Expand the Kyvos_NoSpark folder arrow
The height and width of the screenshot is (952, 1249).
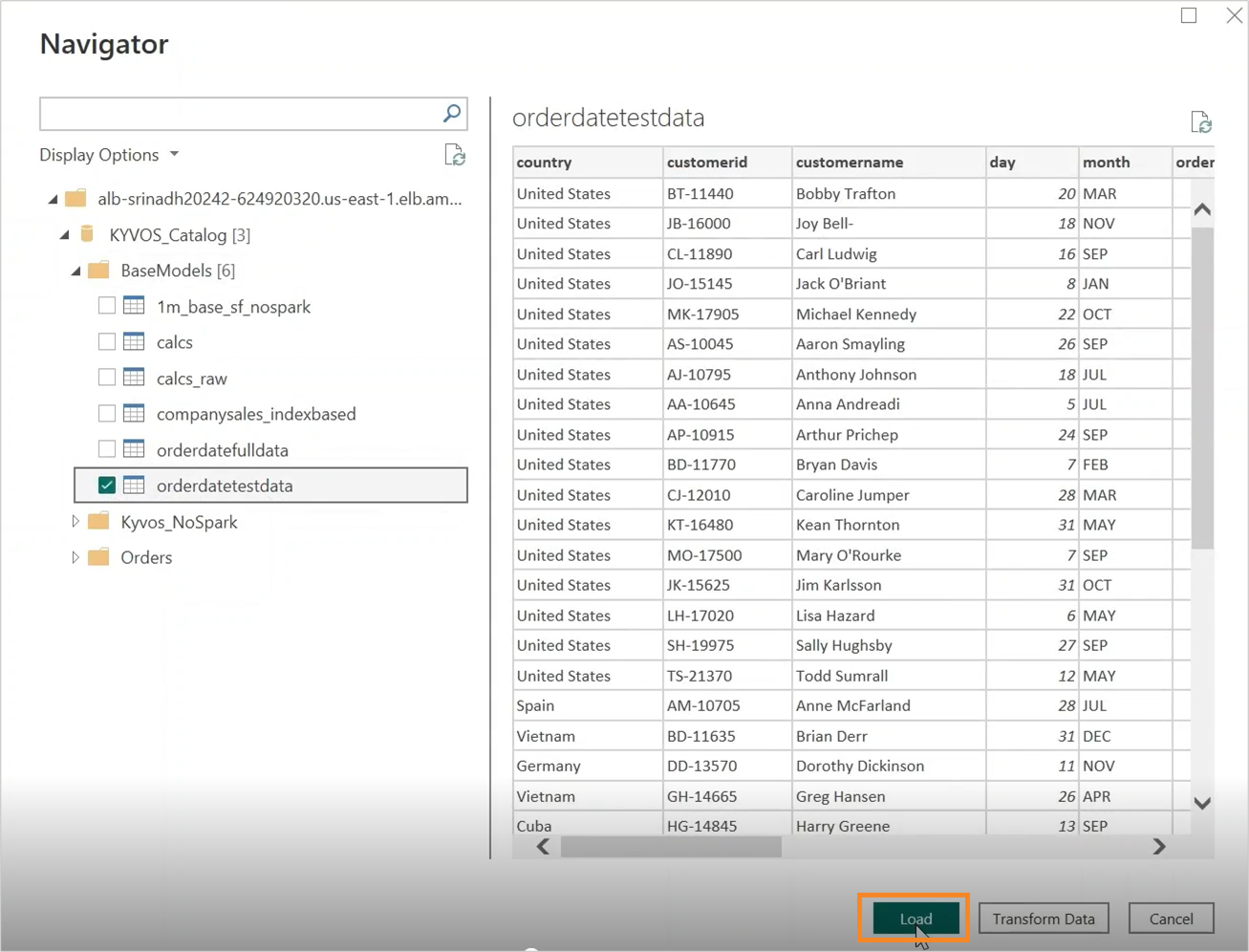[x=75, y=522]
